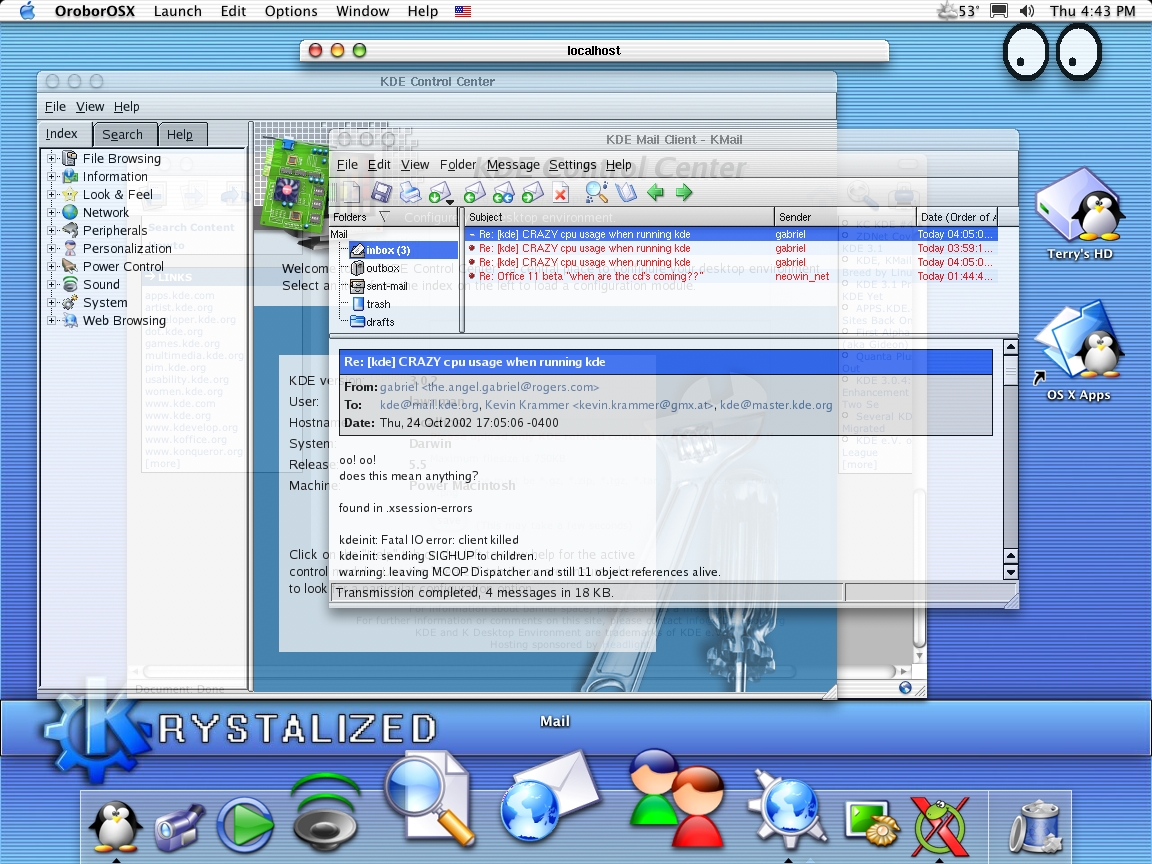Click the Reply envelope icon in KMail

coord(475,192)
